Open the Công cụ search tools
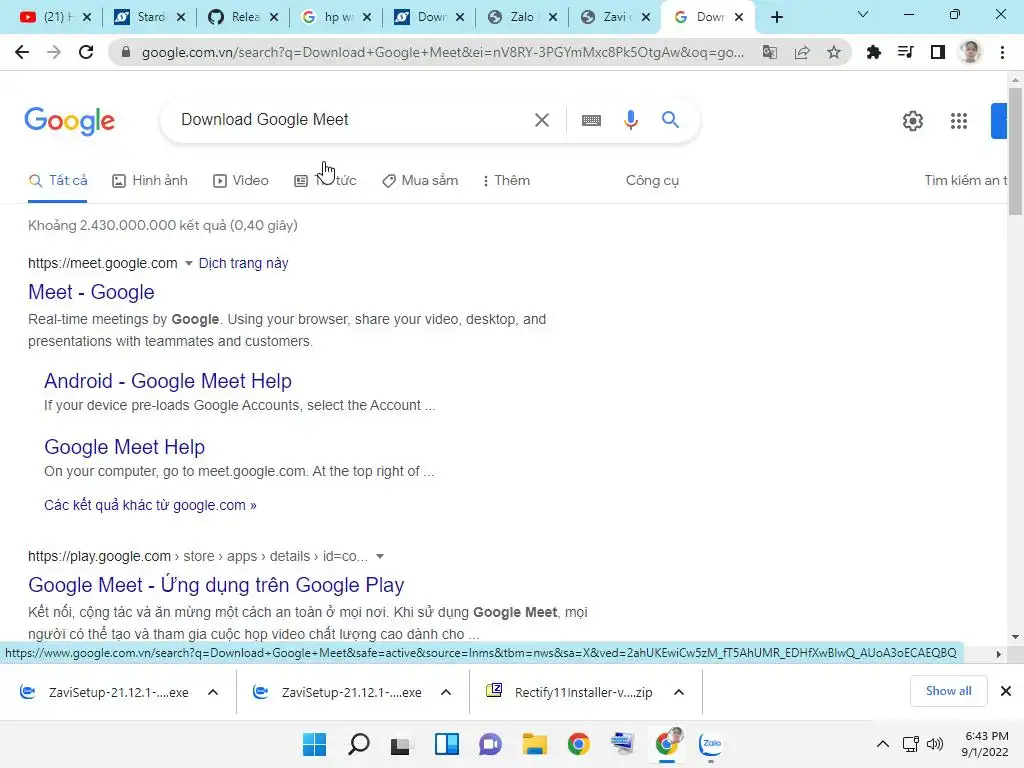Viewport: 1024px width, 768px height. [x=652, y=181]
